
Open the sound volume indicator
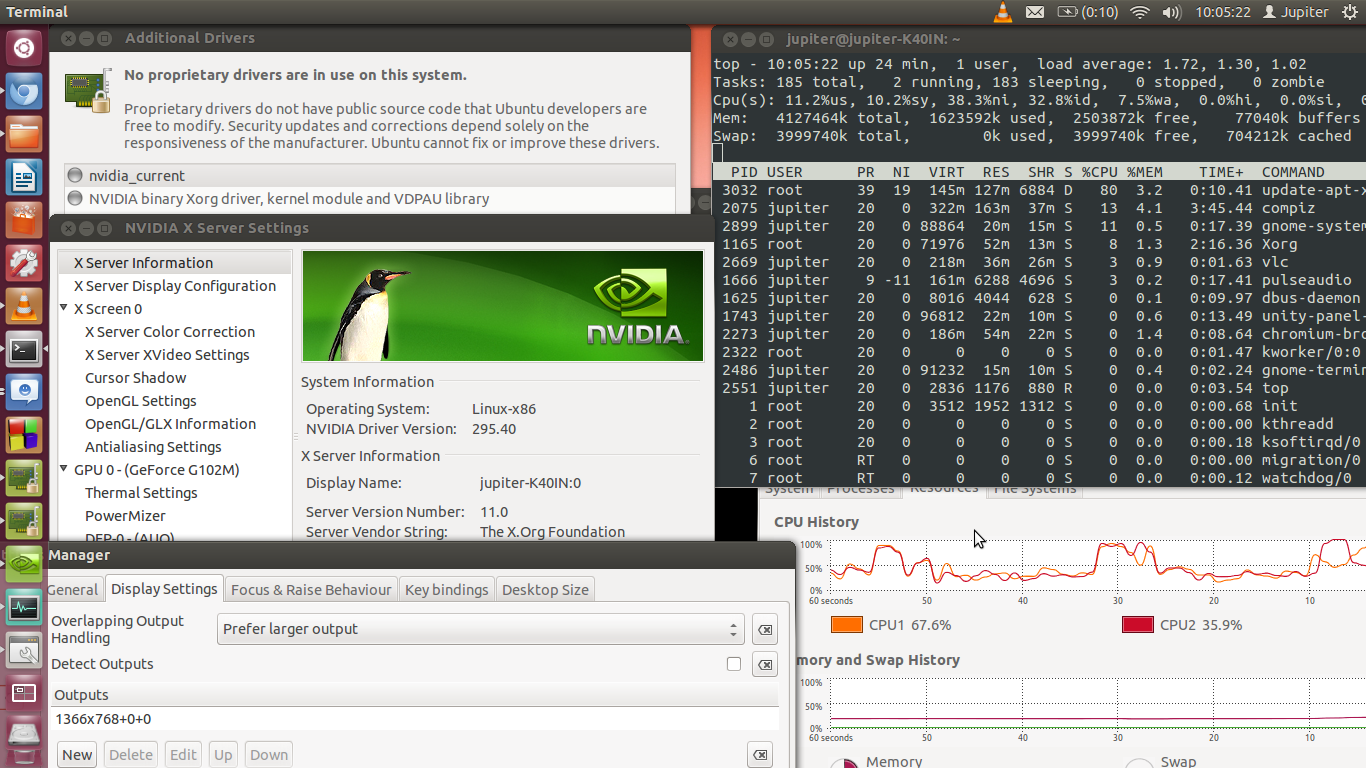(1172, 12)
